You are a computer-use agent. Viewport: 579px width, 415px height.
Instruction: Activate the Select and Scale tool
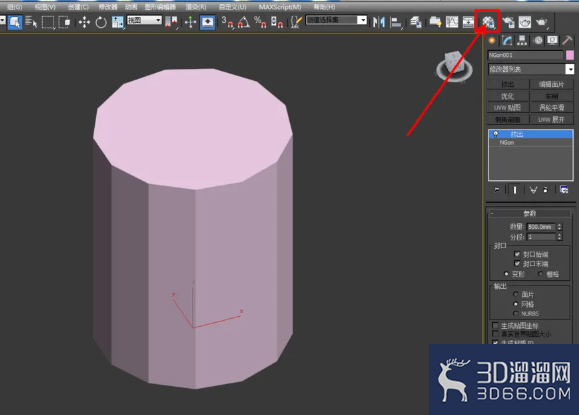(x=117, y=22)
